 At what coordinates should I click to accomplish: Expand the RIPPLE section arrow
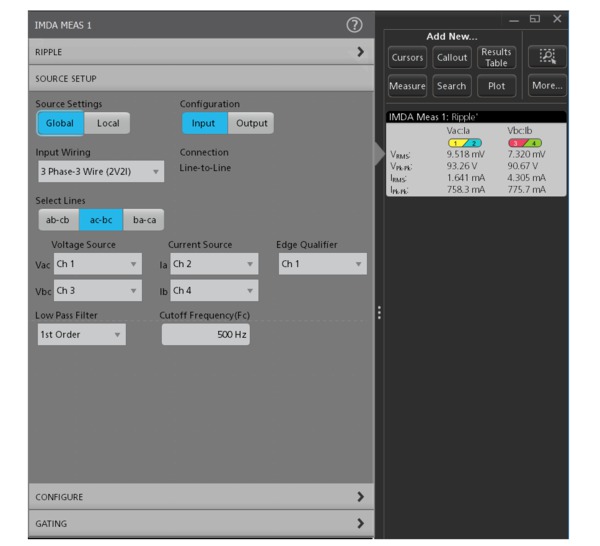(x=360, y=52)
